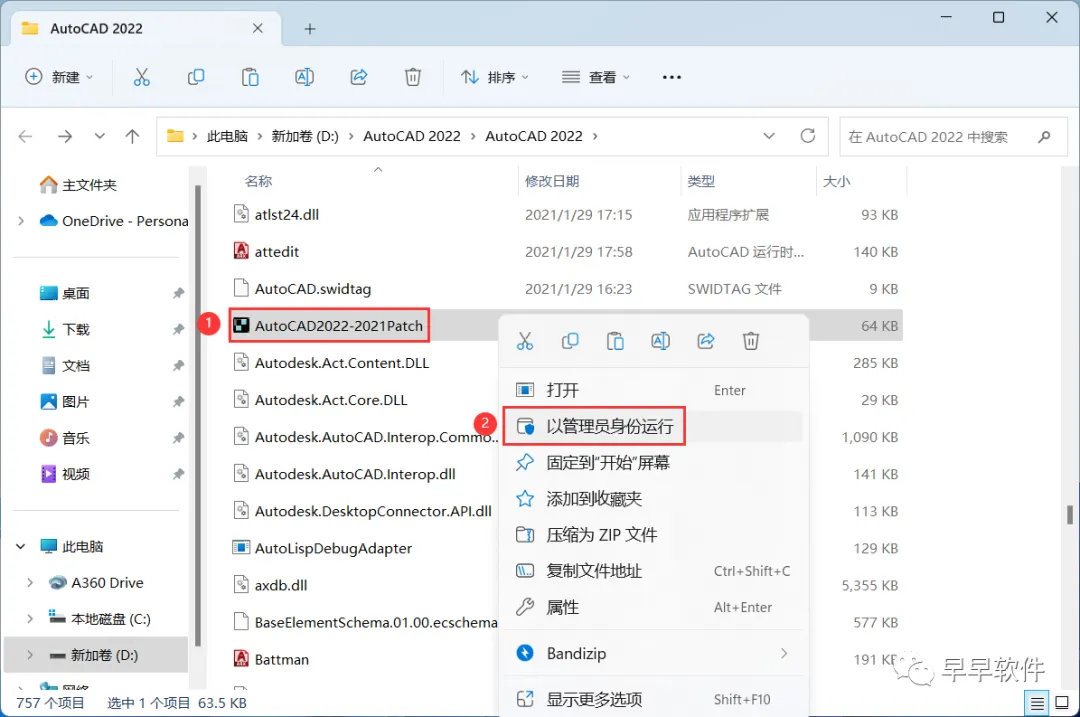Click the file list vertical scrollbar thumb
The height and width of the screenshot is (717, 1080).
point(1069,515)
